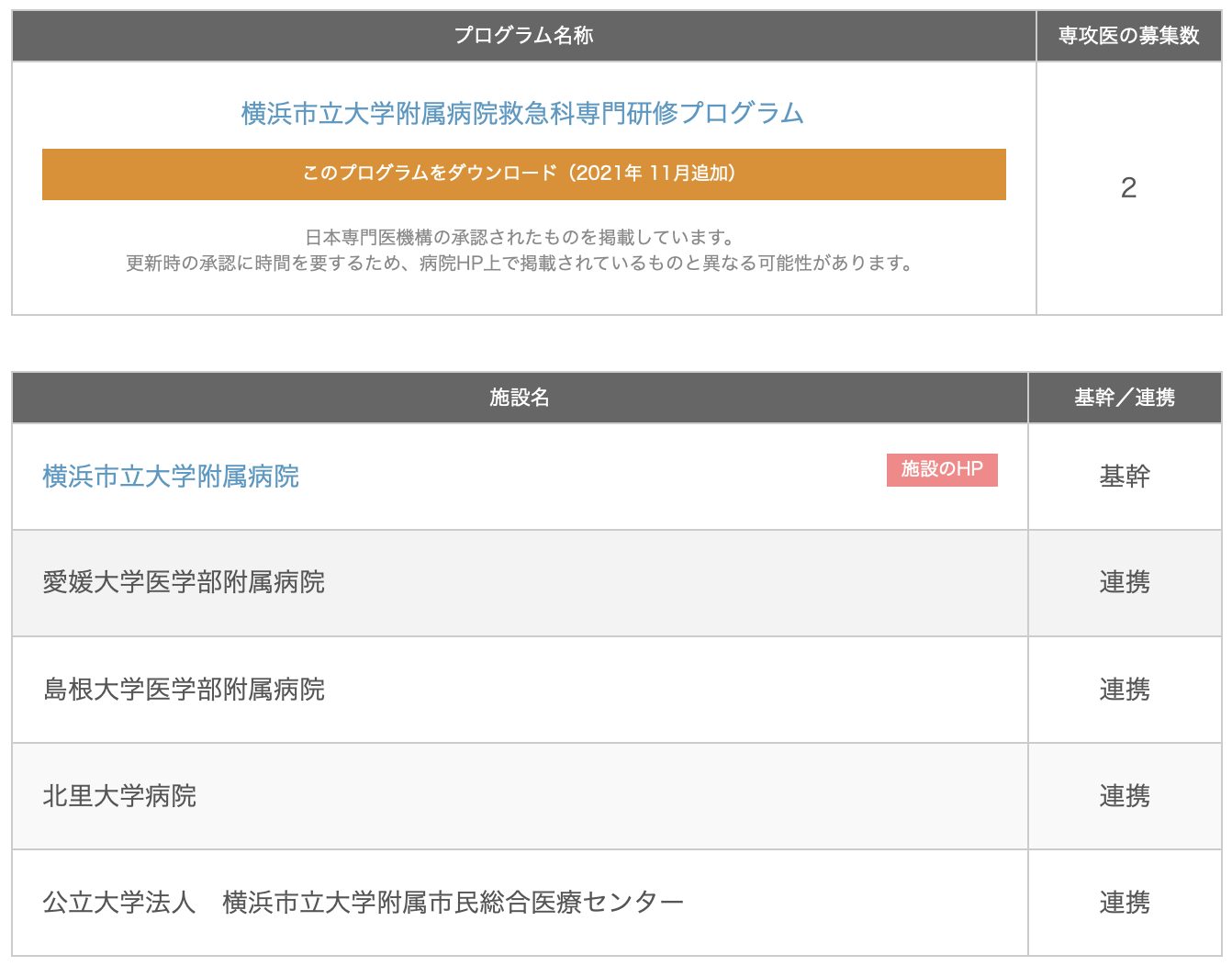1232x966 pixels.
Task: Click the 日本専門医機構の承認 note text
Action: pyautogui.click(x=520, y=238)
